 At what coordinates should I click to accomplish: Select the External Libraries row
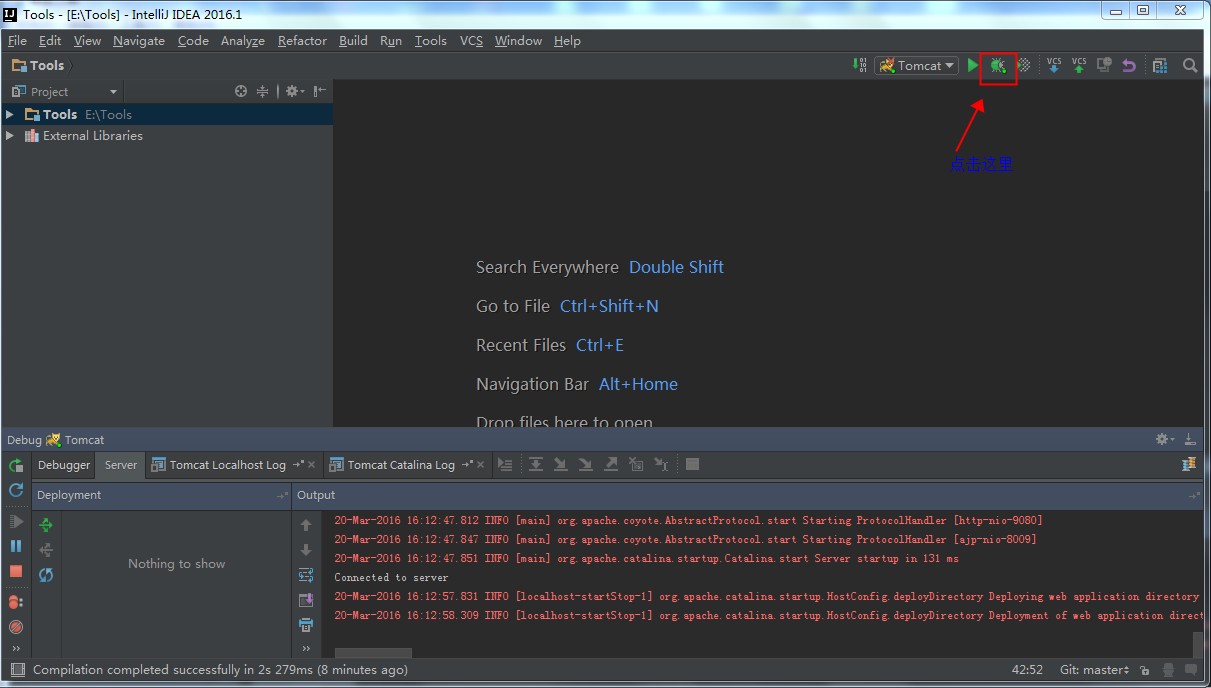[x=167, y=135]
